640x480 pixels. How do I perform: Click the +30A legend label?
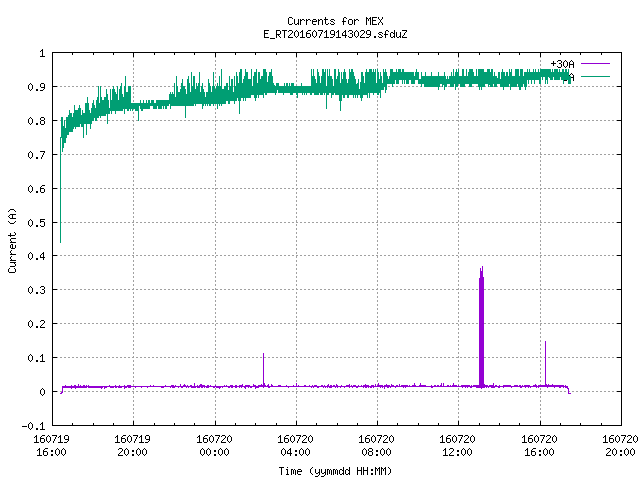pyautogui.click(x=562, y=64)
